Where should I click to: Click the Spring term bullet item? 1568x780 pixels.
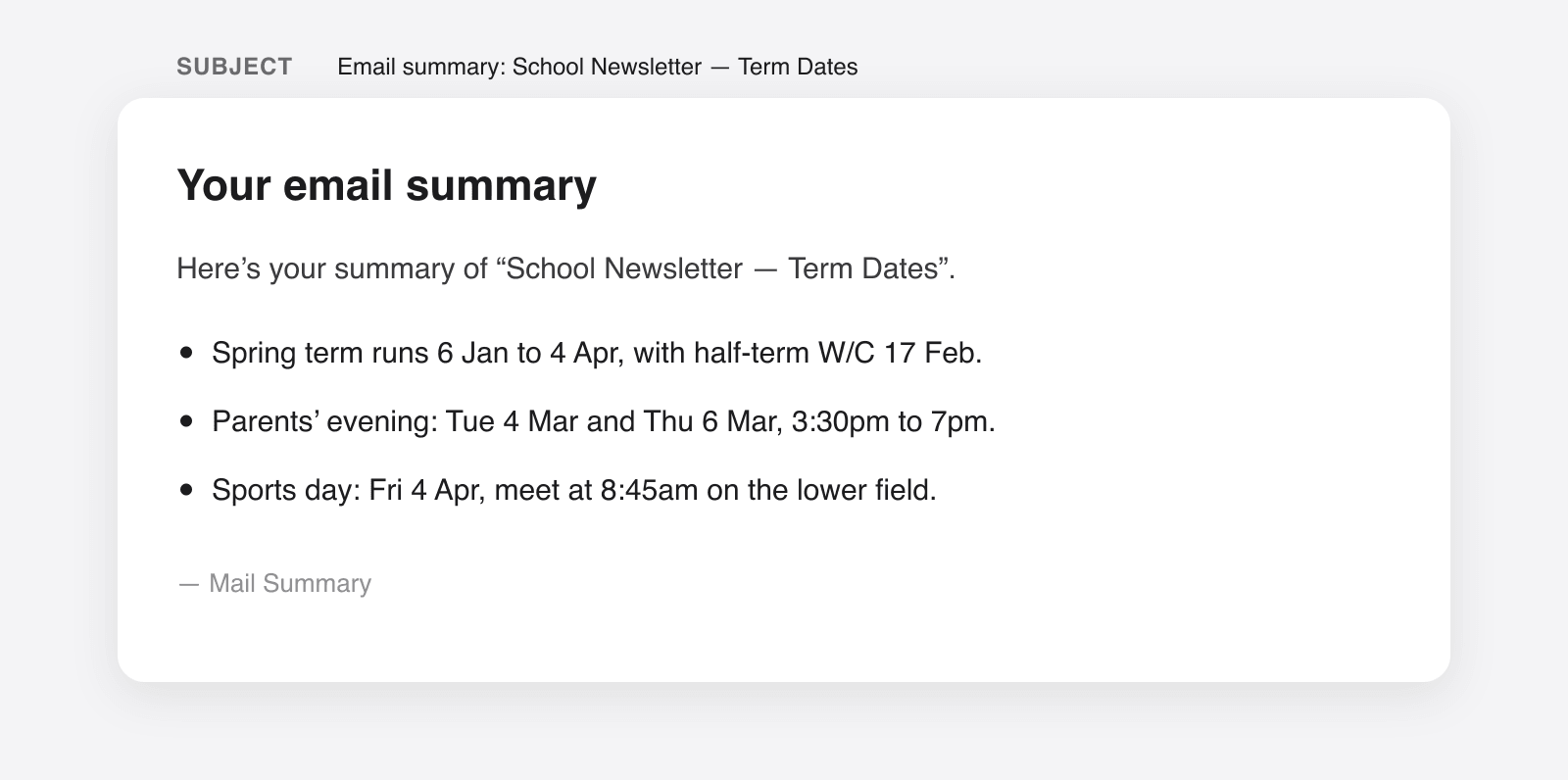pos(597,353)
